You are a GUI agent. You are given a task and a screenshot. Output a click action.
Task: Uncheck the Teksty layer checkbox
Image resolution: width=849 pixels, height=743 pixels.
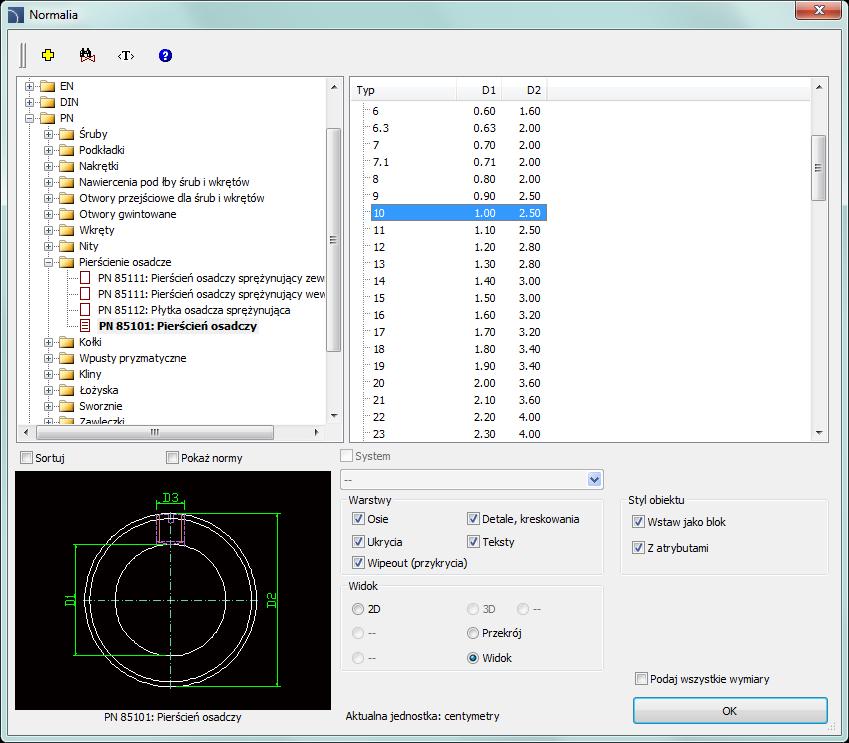pos(473,542)
